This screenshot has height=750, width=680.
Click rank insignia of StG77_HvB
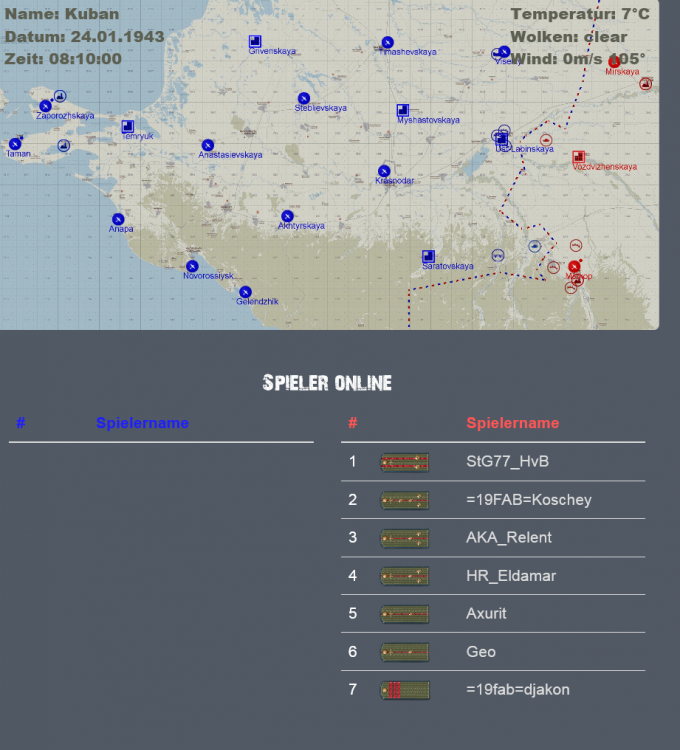tap(405, 462)
